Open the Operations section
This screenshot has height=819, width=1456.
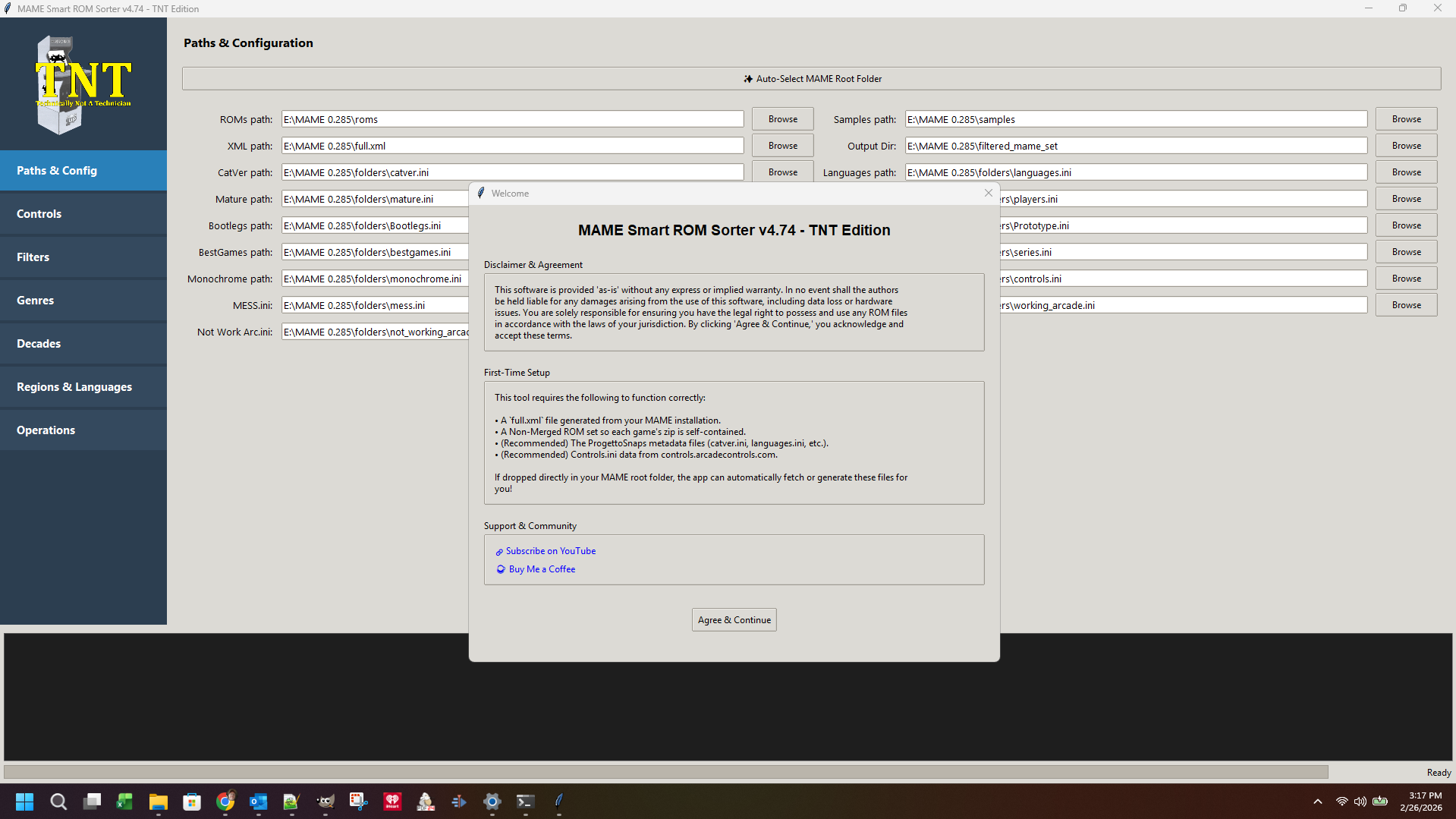(x=83, y=430)
